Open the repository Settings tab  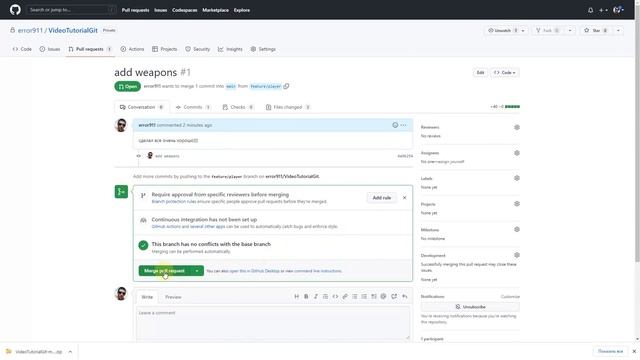[x=263, y=49]
